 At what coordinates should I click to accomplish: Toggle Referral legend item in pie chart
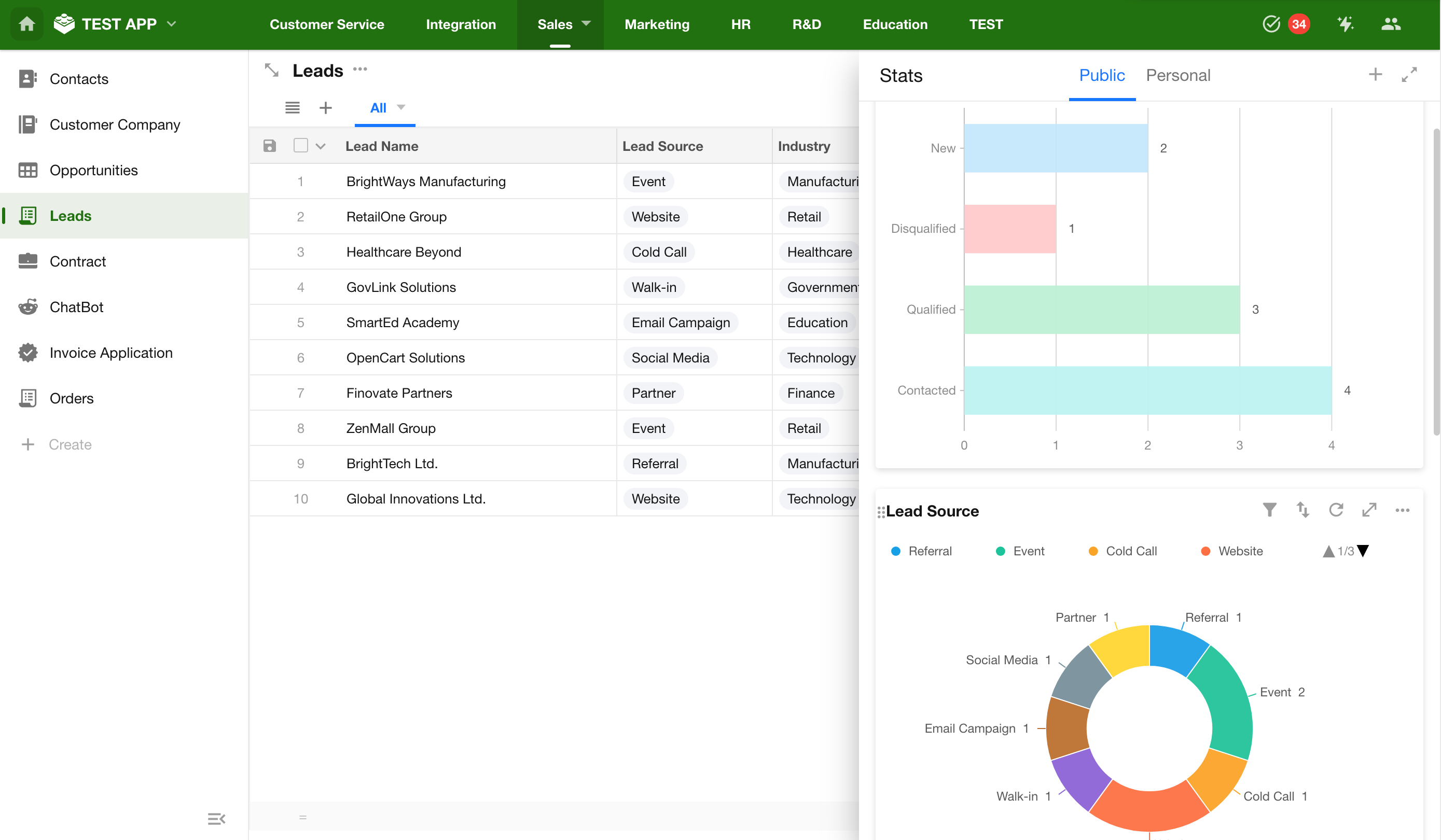(x=921, y=551)
